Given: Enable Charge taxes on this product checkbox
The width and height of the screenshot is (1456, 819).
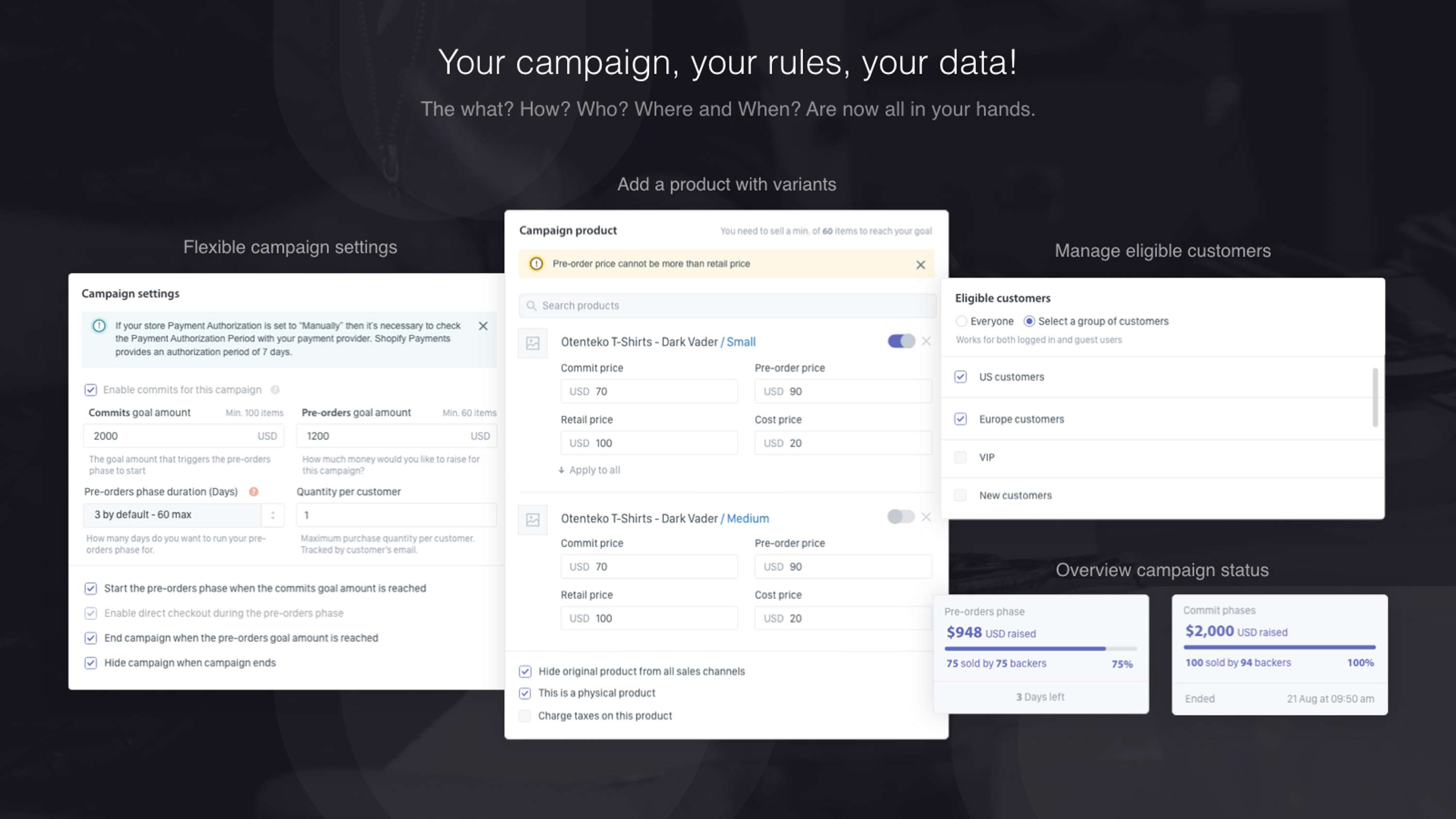Looking at the screenshot, I should pos(525,716).
